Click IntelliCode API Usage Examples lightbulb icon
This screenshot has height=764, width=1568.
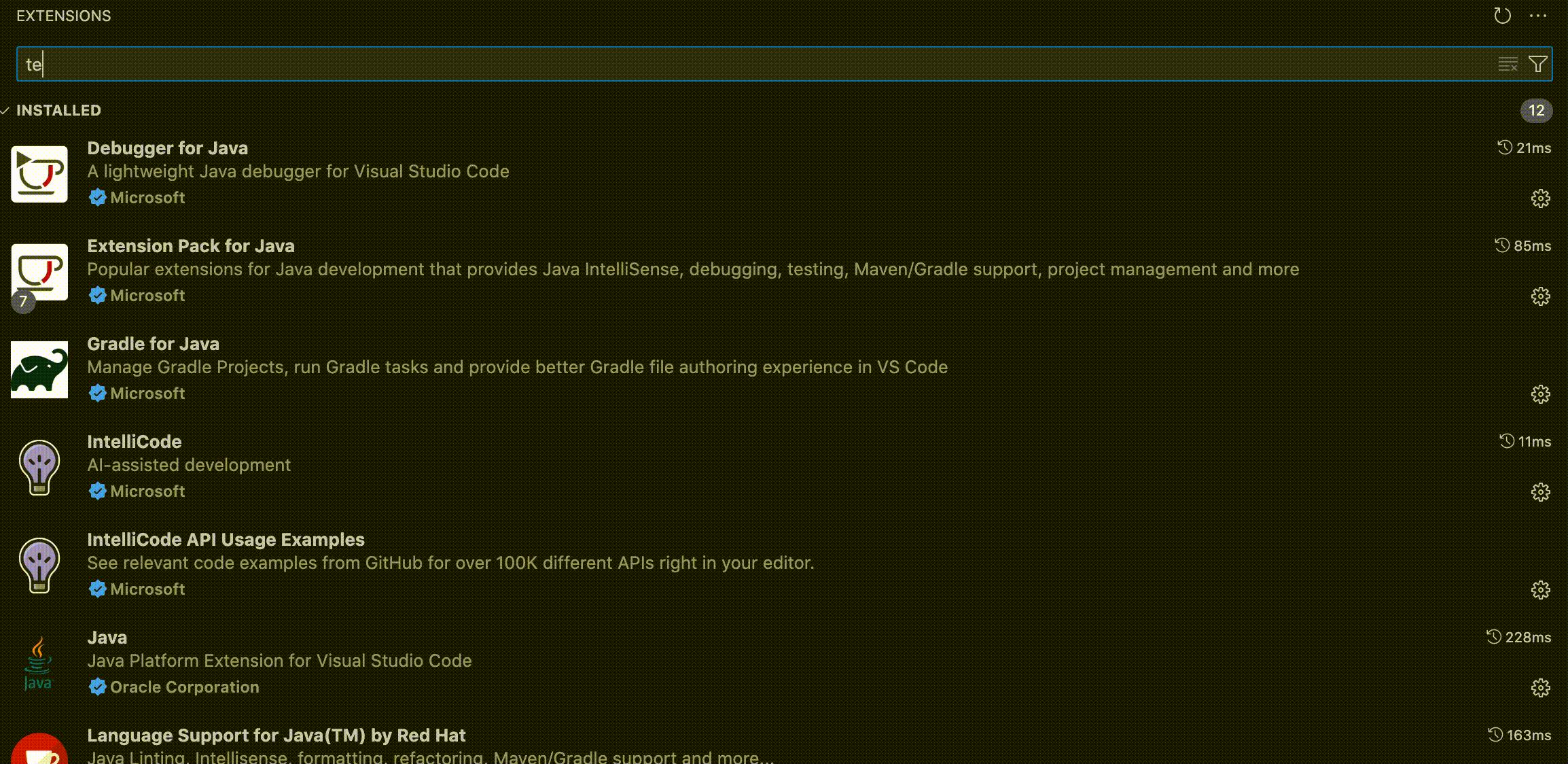(x=39, y=566)
